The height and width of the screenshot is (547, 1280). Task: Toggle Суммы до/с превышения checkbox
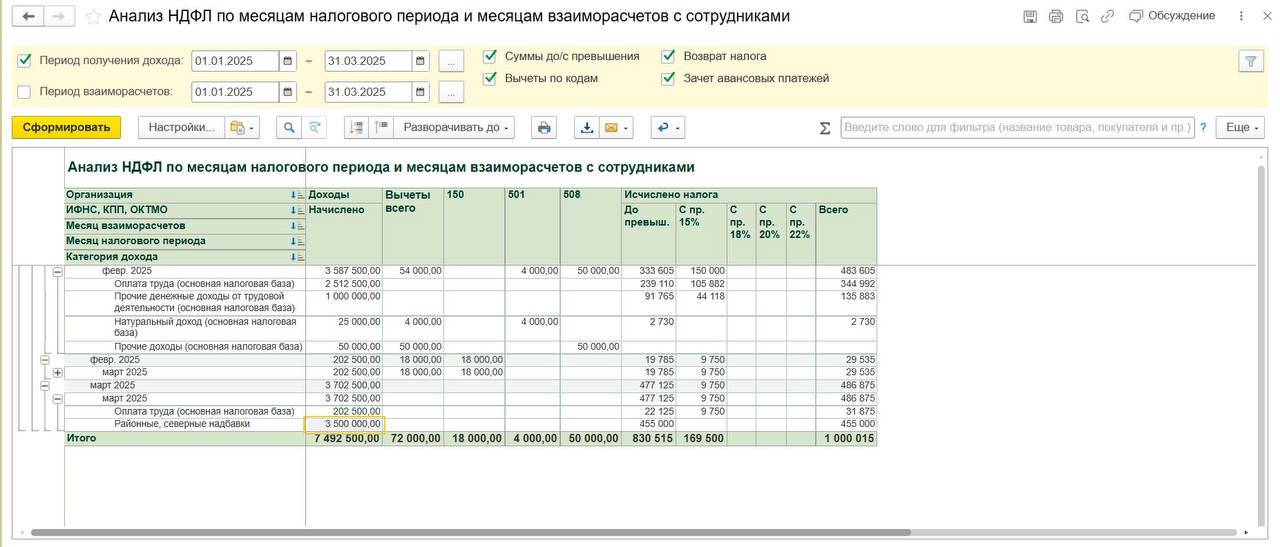point(490,56)
